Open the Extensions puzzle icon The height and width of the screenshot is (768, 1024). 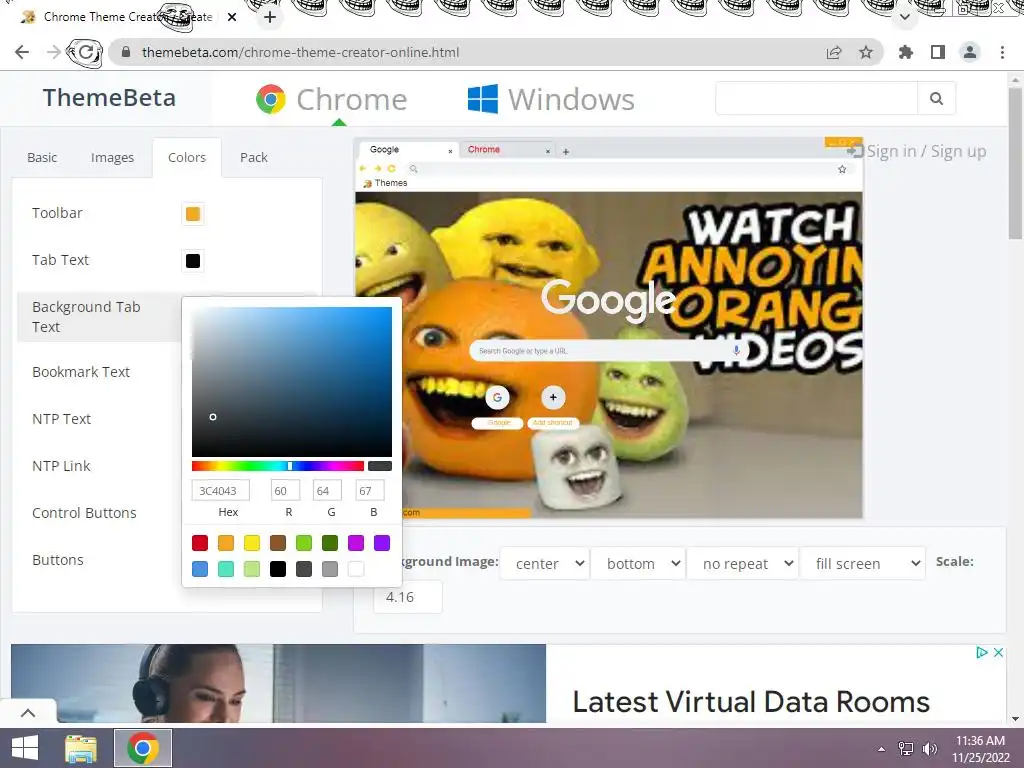[906, 52]
